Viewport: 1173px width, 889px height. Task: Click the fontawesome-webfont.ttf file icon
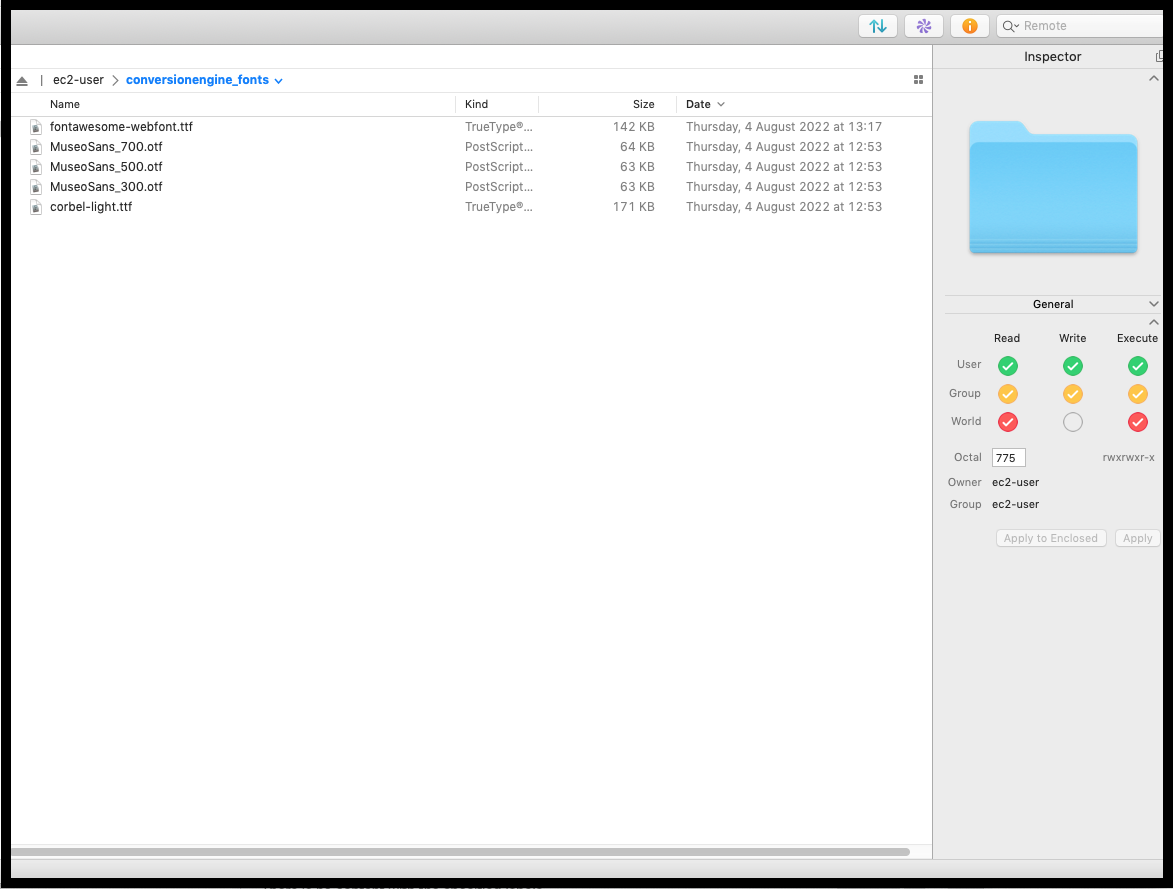(36, 127)
